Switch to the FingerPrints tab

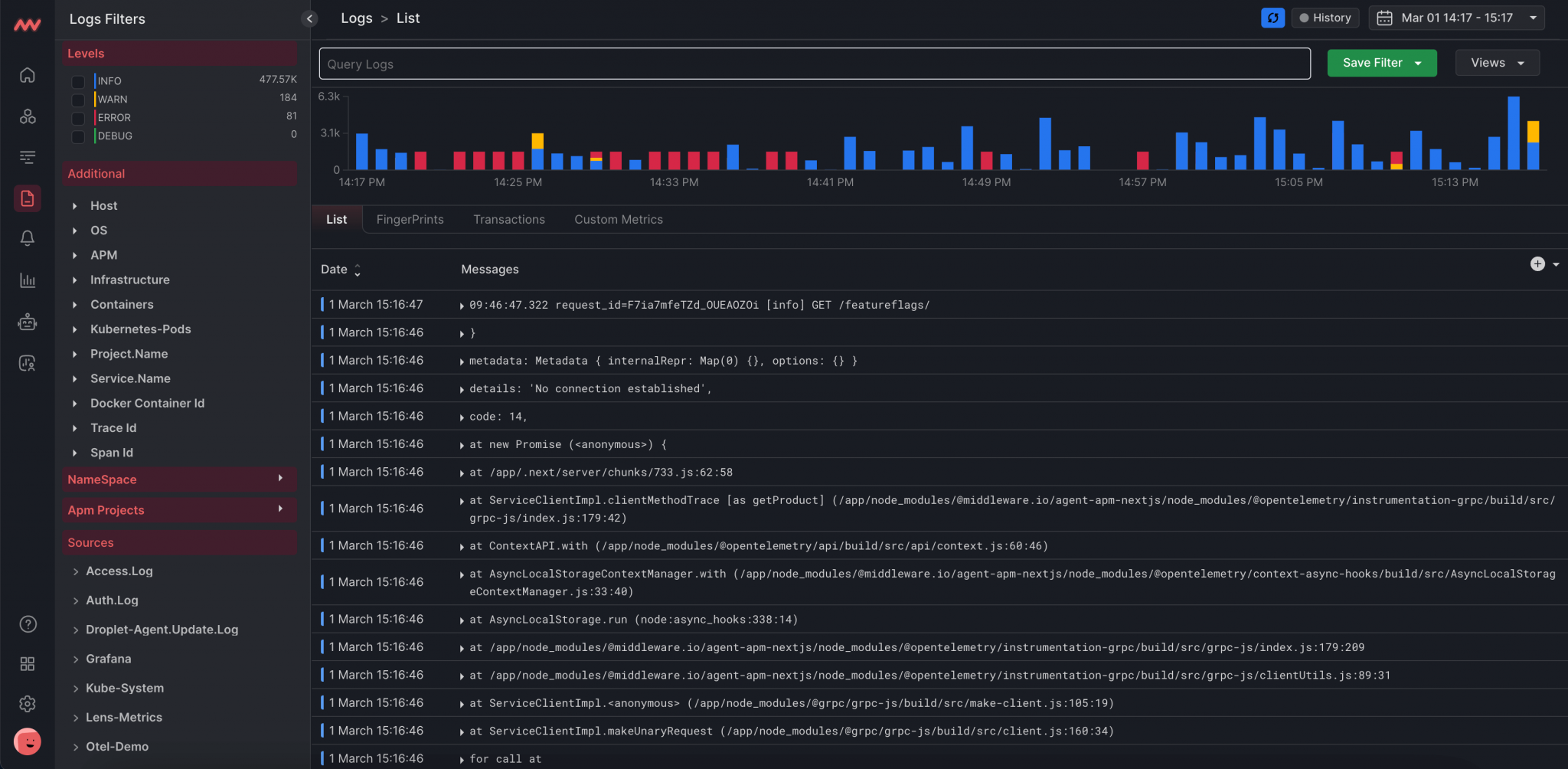pos(410,220)
